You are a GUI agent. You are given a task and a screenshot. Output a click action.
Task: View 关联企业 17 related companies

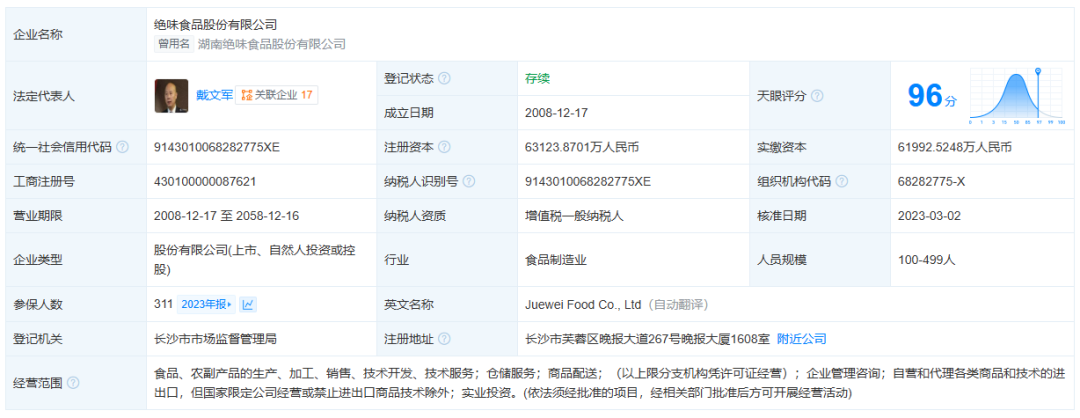277,96
